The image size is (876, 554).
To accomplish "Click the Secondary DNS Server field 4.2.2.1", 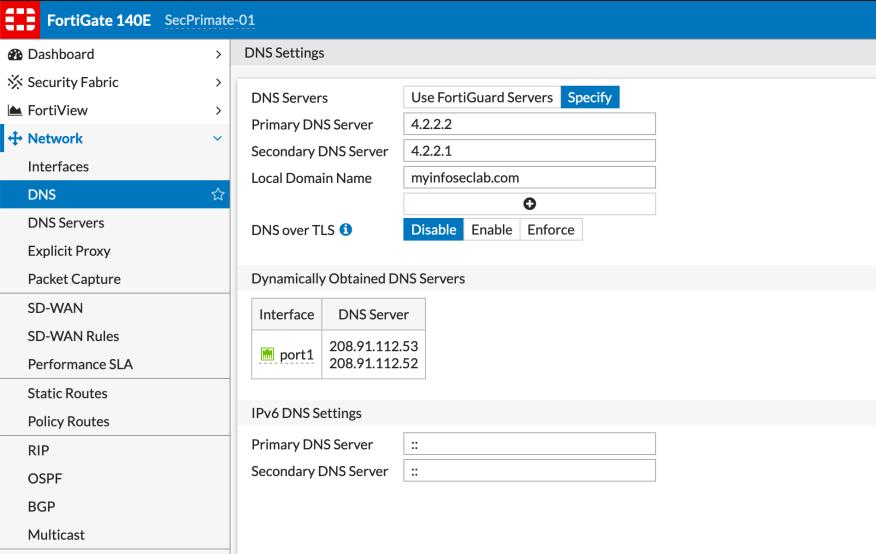I will 529,151.
